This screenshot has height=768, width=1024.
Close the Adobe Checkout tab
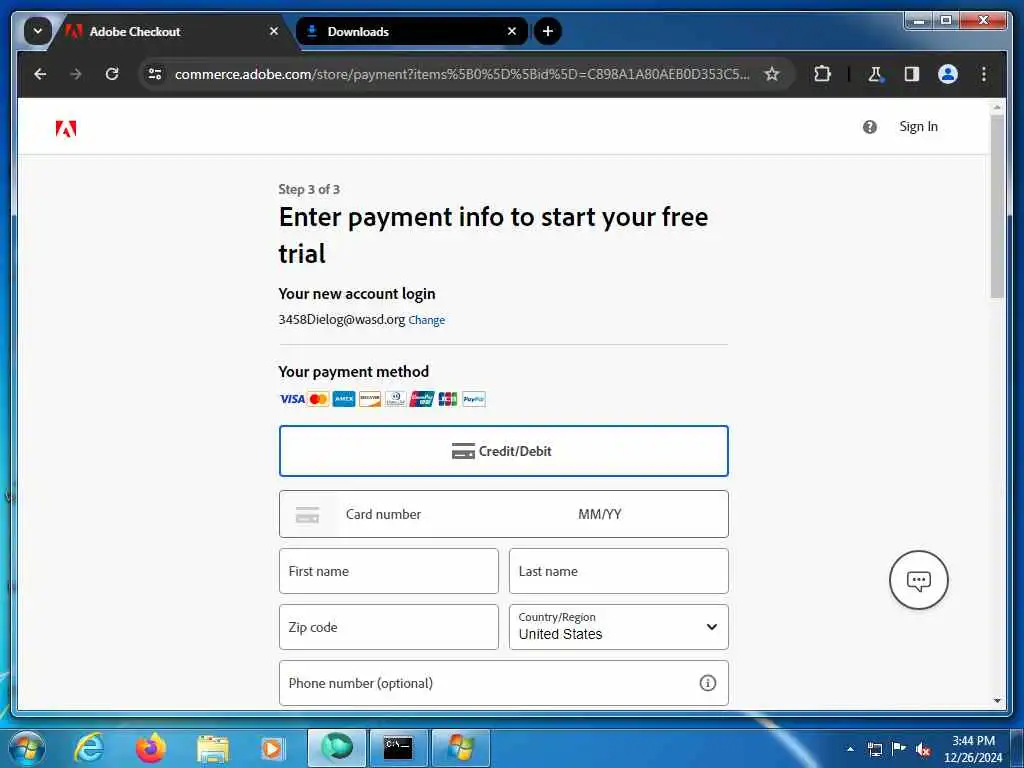point(274,31)
